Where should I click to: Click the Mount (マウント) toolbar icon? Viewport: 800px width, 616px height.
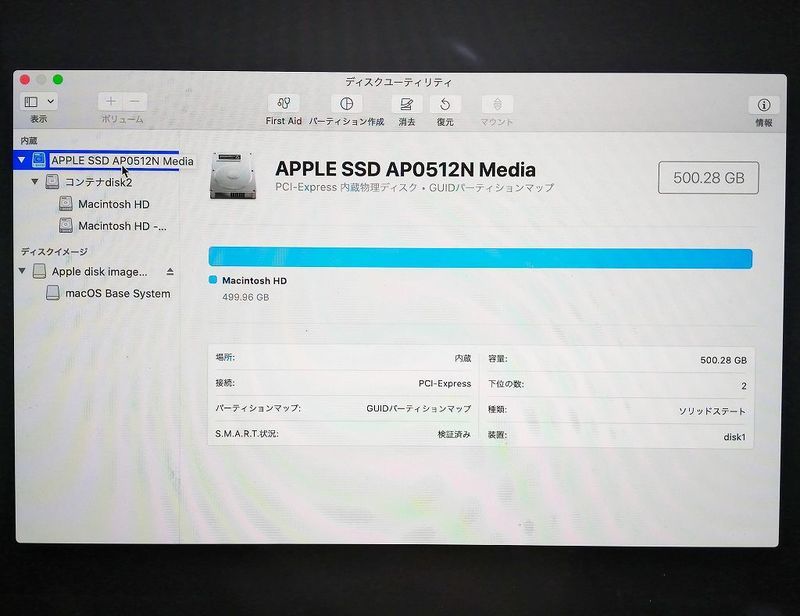click(497, 105)
